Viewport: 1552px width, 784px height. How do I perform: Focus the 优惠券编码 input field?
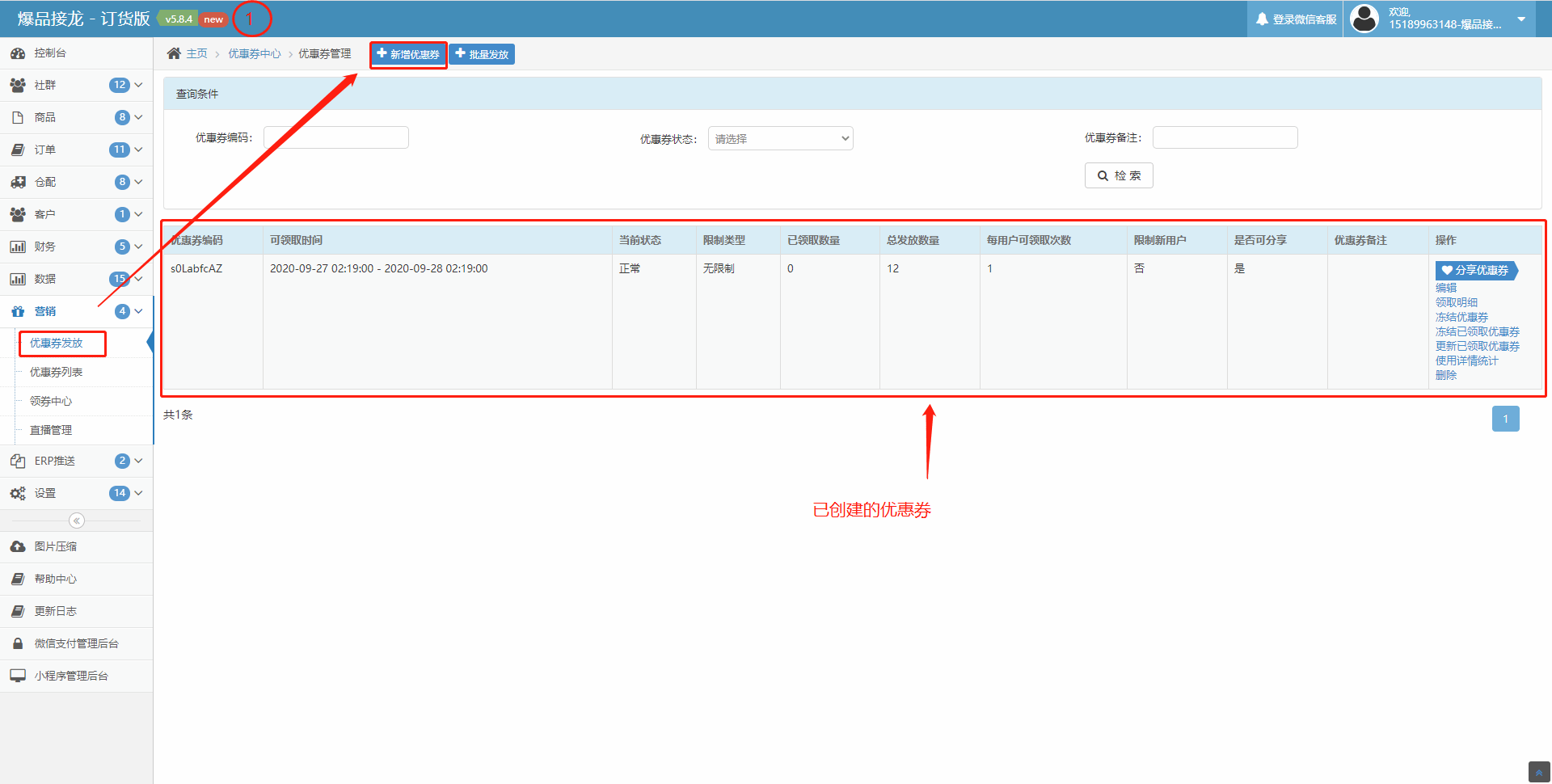[336, 137]
